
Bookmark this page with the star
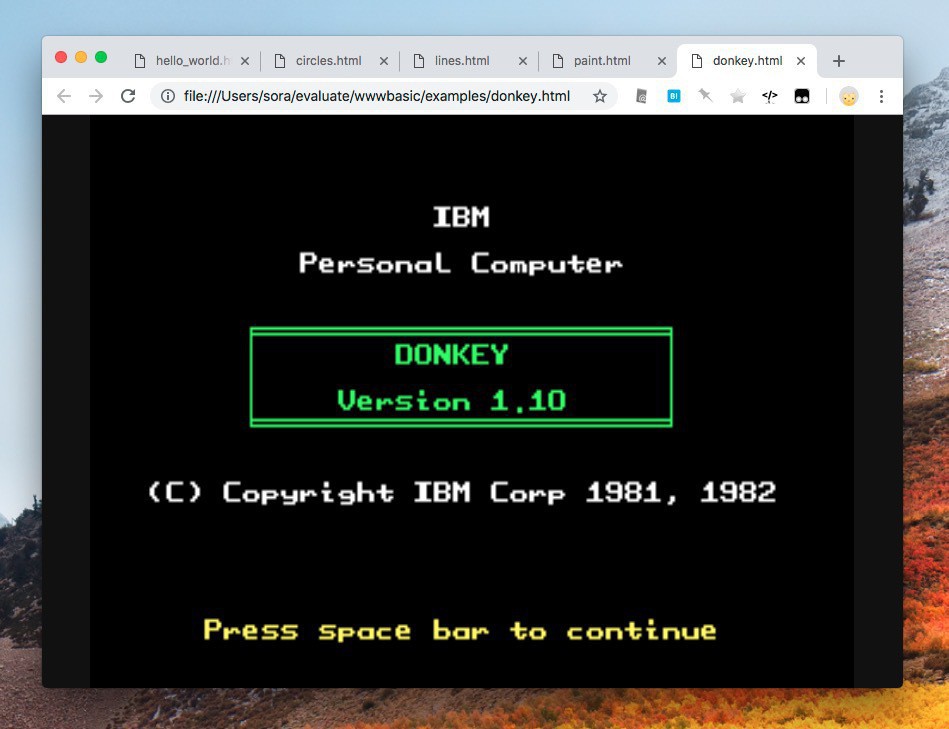[600, 96]
